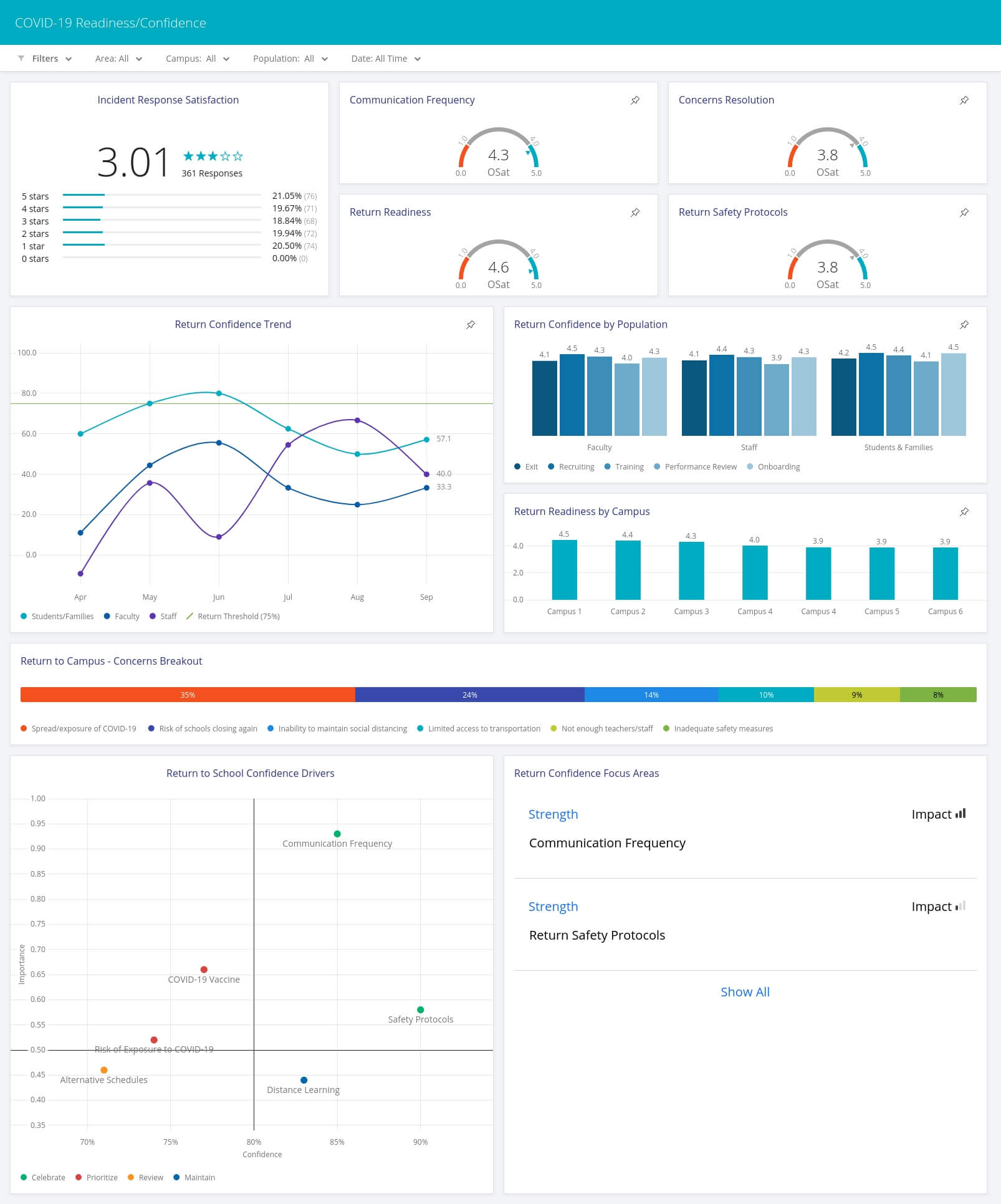Screen dimensions: 1001x1204
Task: Toggle Not enough teachers/staff legend
Action: pyautogui.click(x=601, y=728)
